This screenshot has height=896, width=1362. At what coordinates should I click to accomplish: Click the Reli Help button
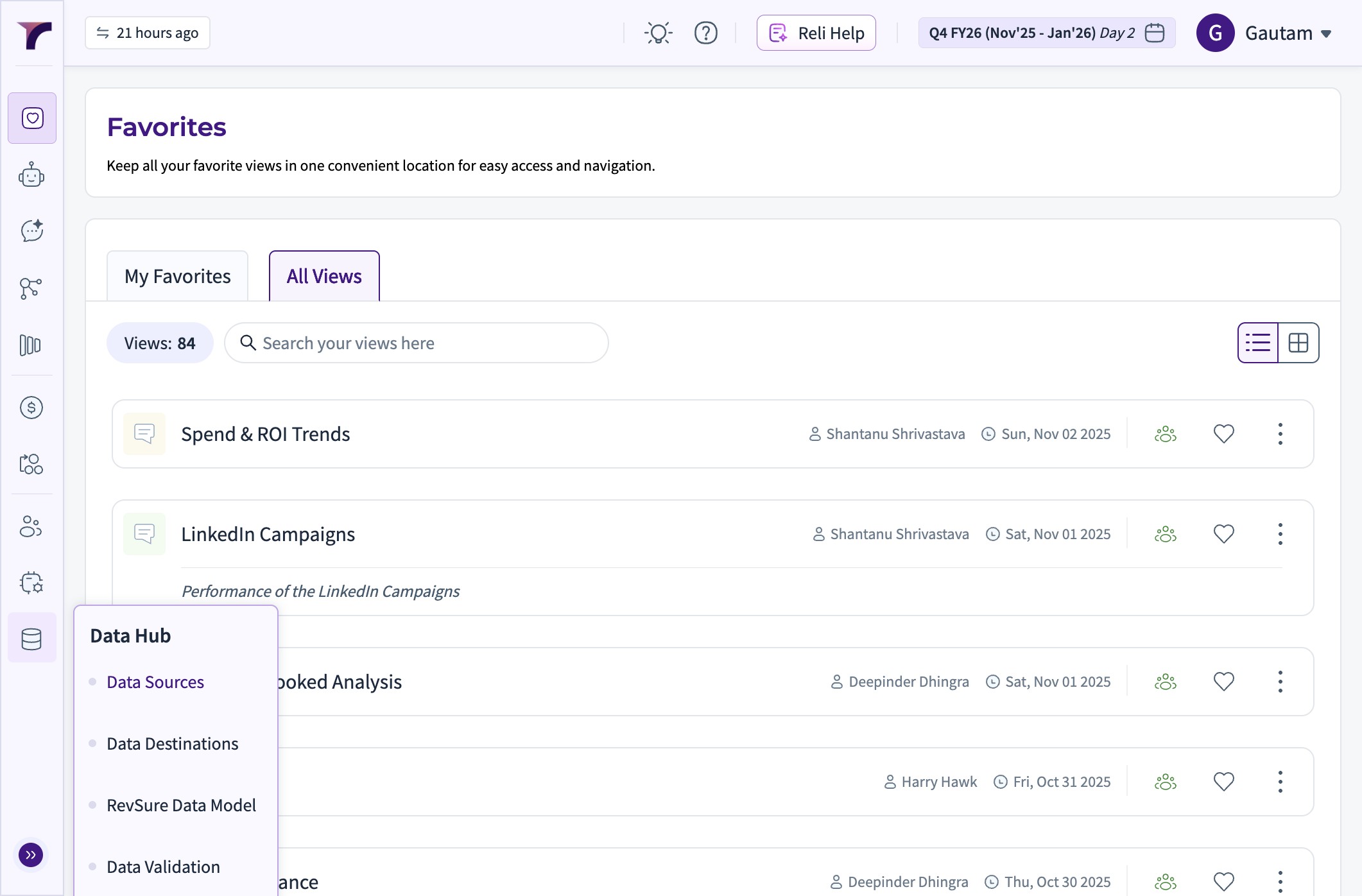tap(816, 33)
